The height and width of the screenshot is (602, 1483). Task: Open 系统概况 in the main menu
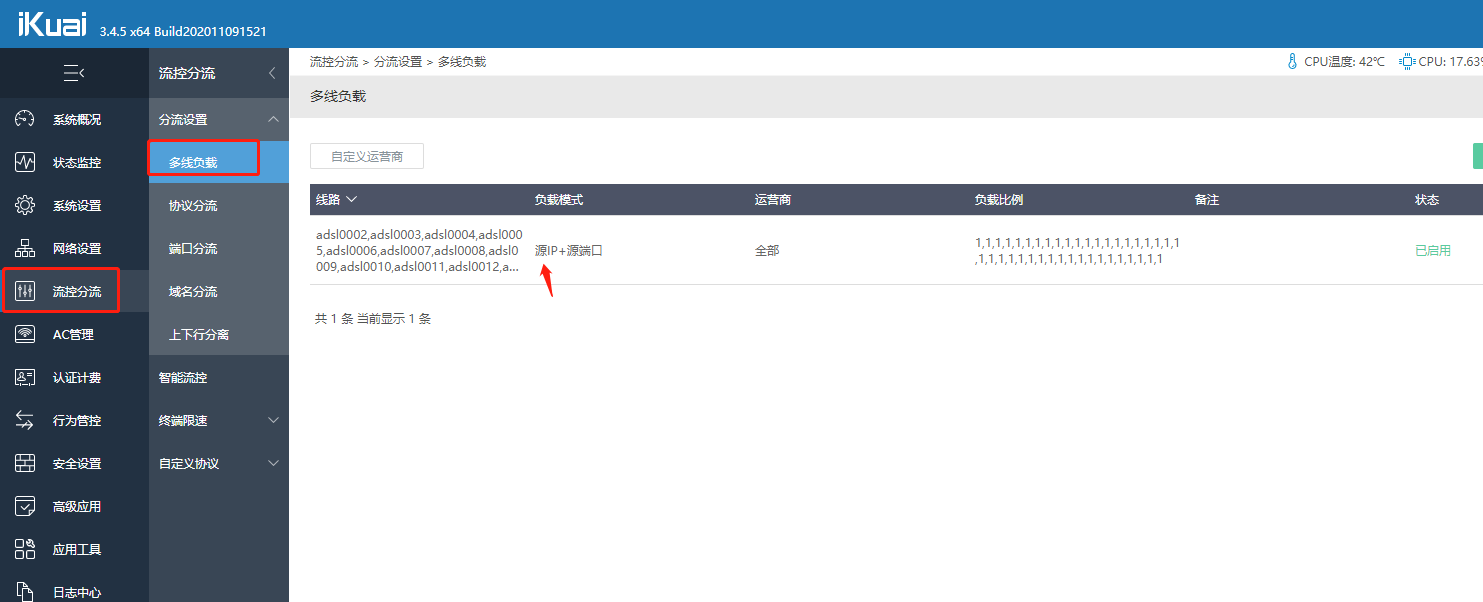(77, 119)
